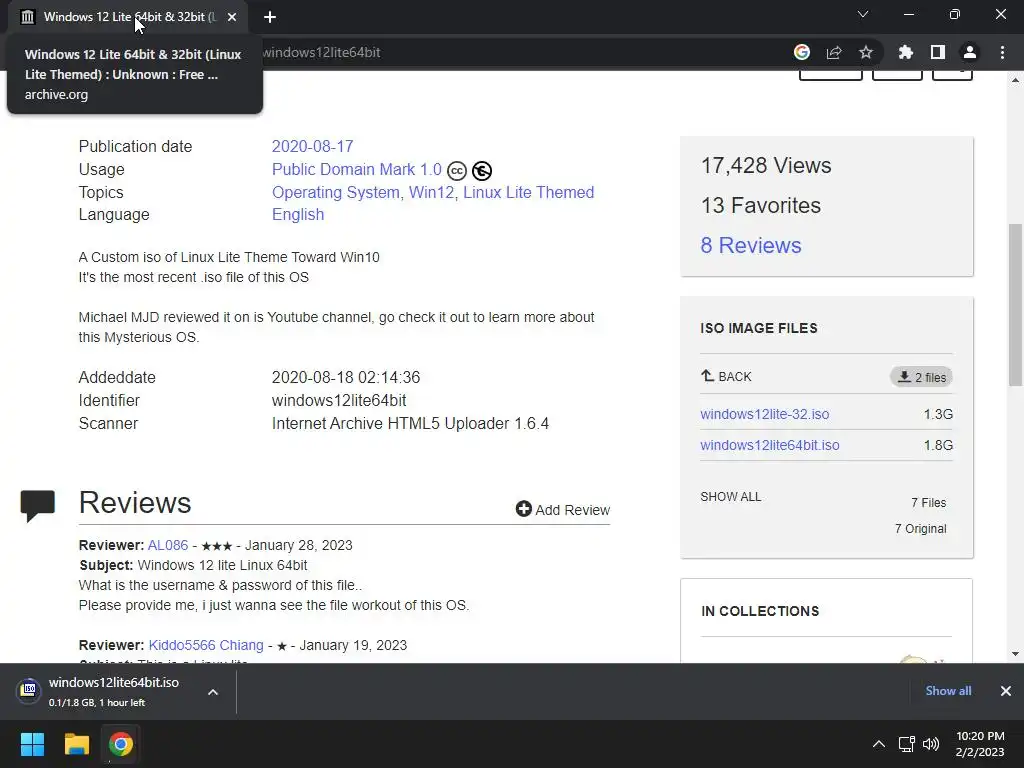Click Show all downloads

pyautogui.click(x=948, y=690)
